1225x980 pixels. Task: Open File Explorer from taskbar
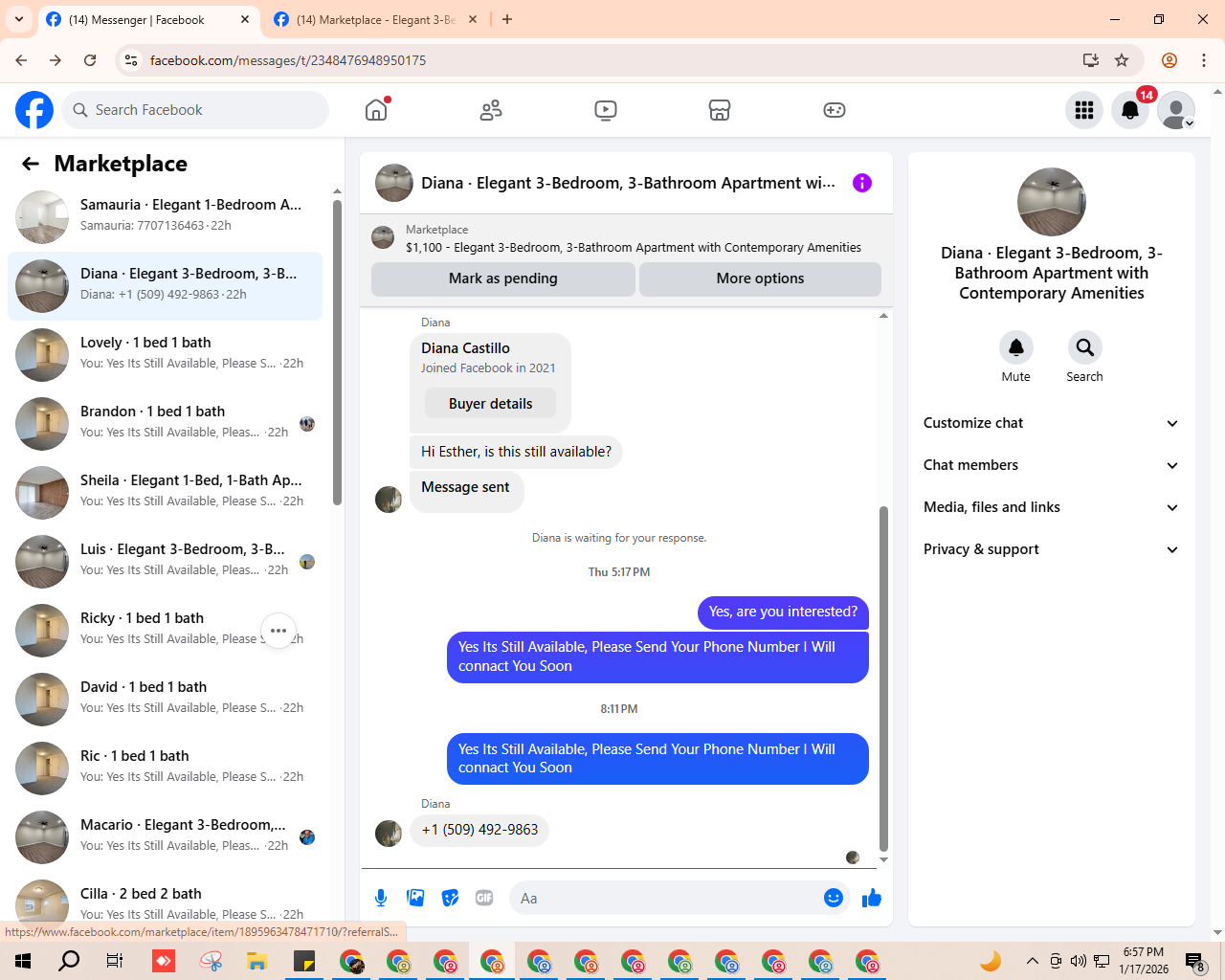pos(256,961)
